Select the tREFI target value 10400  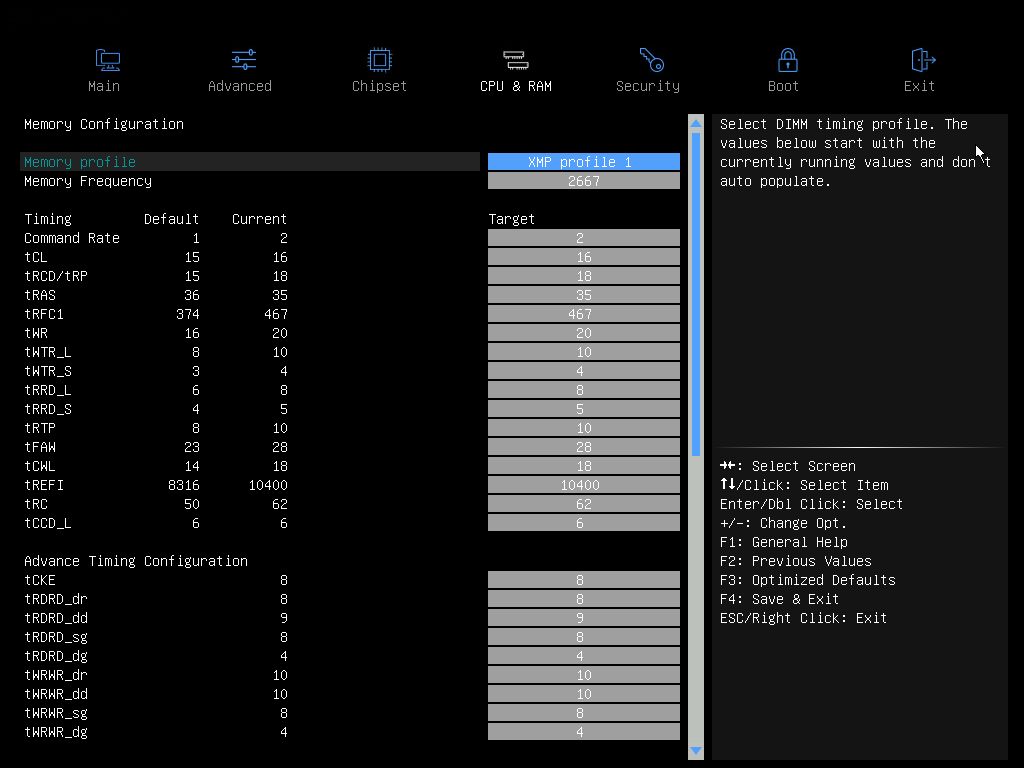coord(584,485)
